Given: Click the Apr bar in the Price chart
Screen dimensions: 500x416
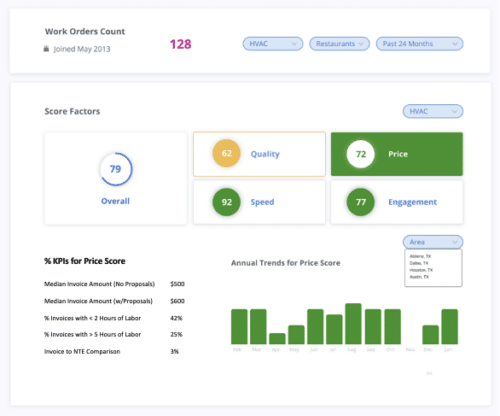Looking at the screenshot, I should click(x=277, y=339).
